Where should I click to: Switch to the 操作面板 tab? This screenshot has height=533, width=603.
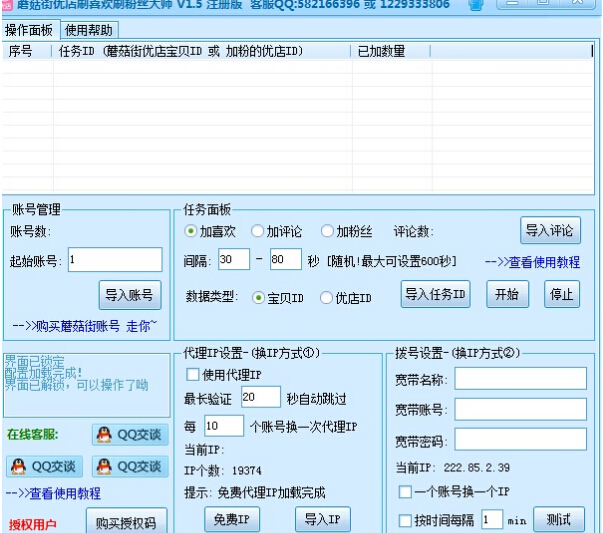click(30, 30)
